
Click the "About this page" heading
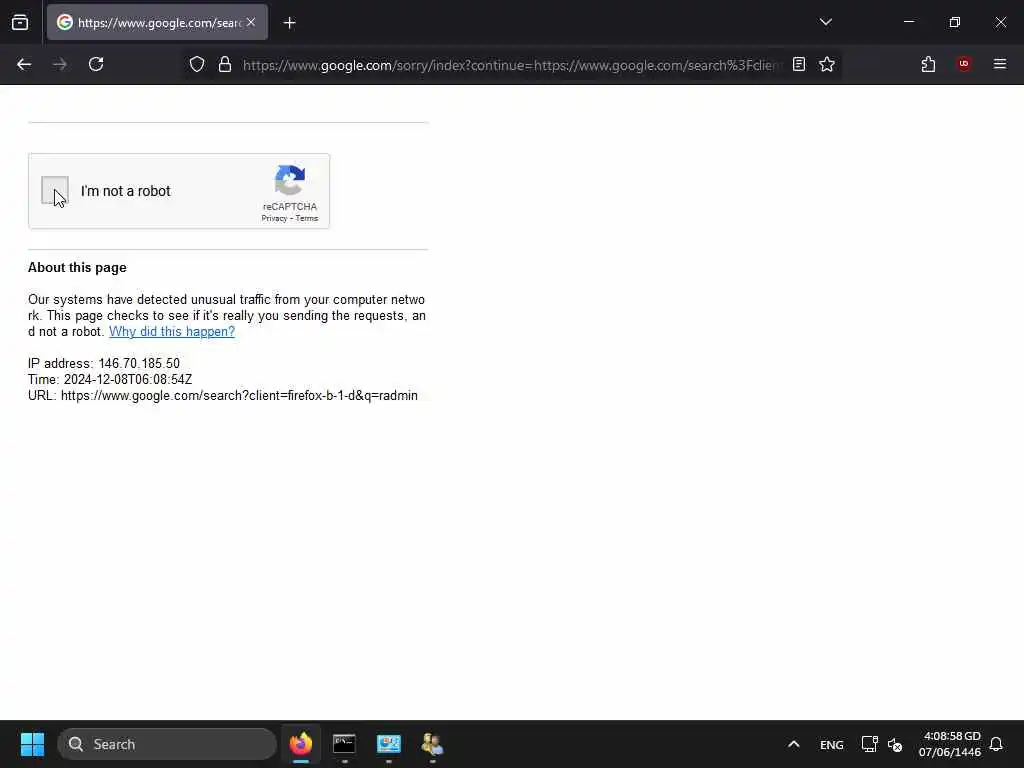[x=77, y=267]
